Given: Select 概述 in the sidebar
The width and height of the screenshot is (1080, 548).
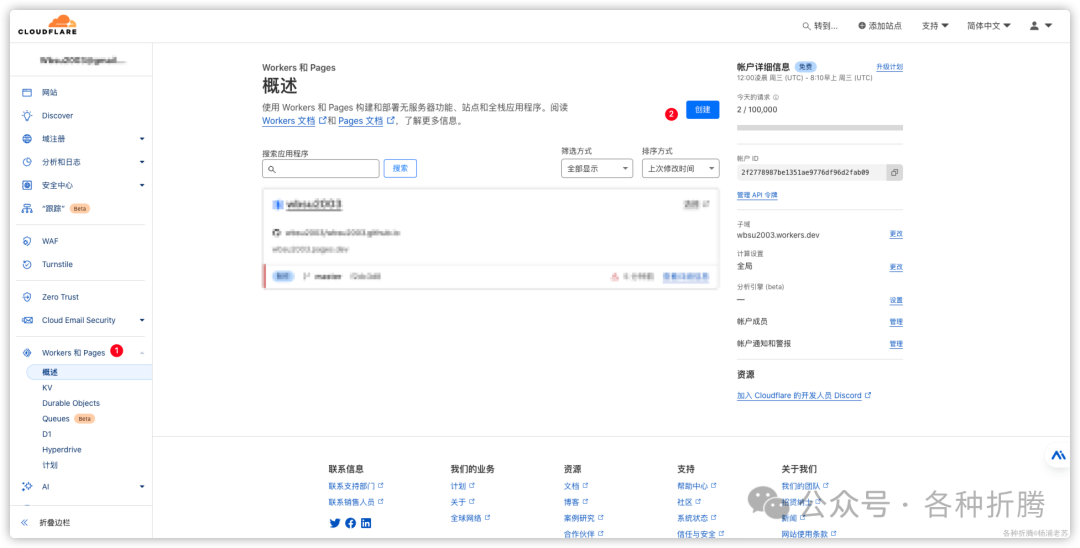Looking at the screenshot, I should (89, 372).
